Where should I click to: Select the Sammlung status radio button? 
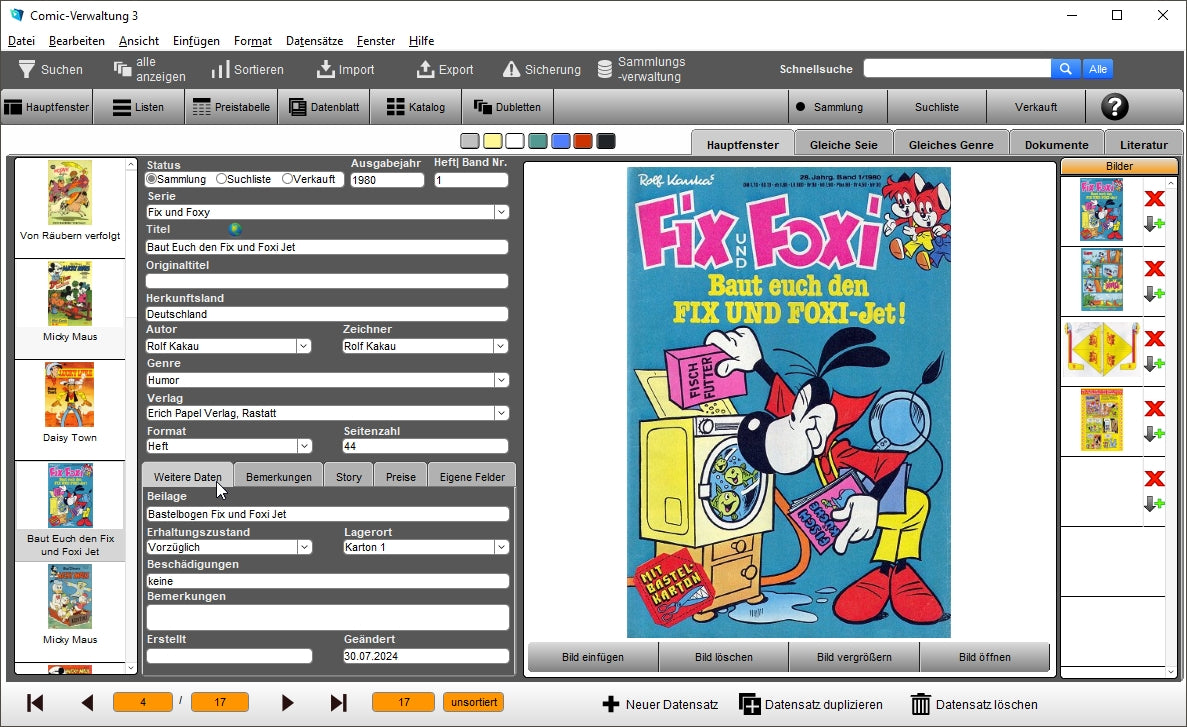152,179
